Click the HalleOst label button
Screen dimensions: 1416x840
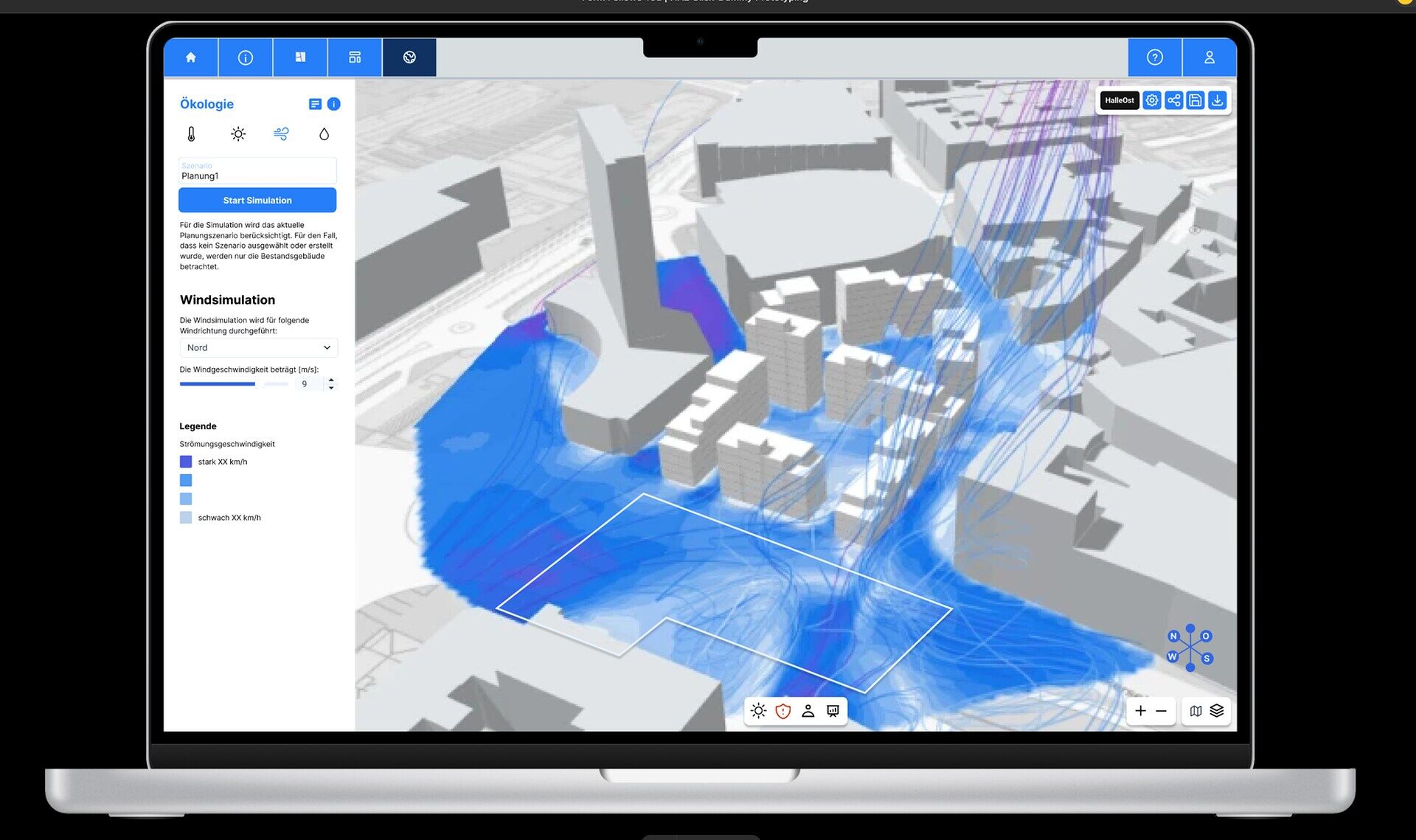pos(1119,100)
